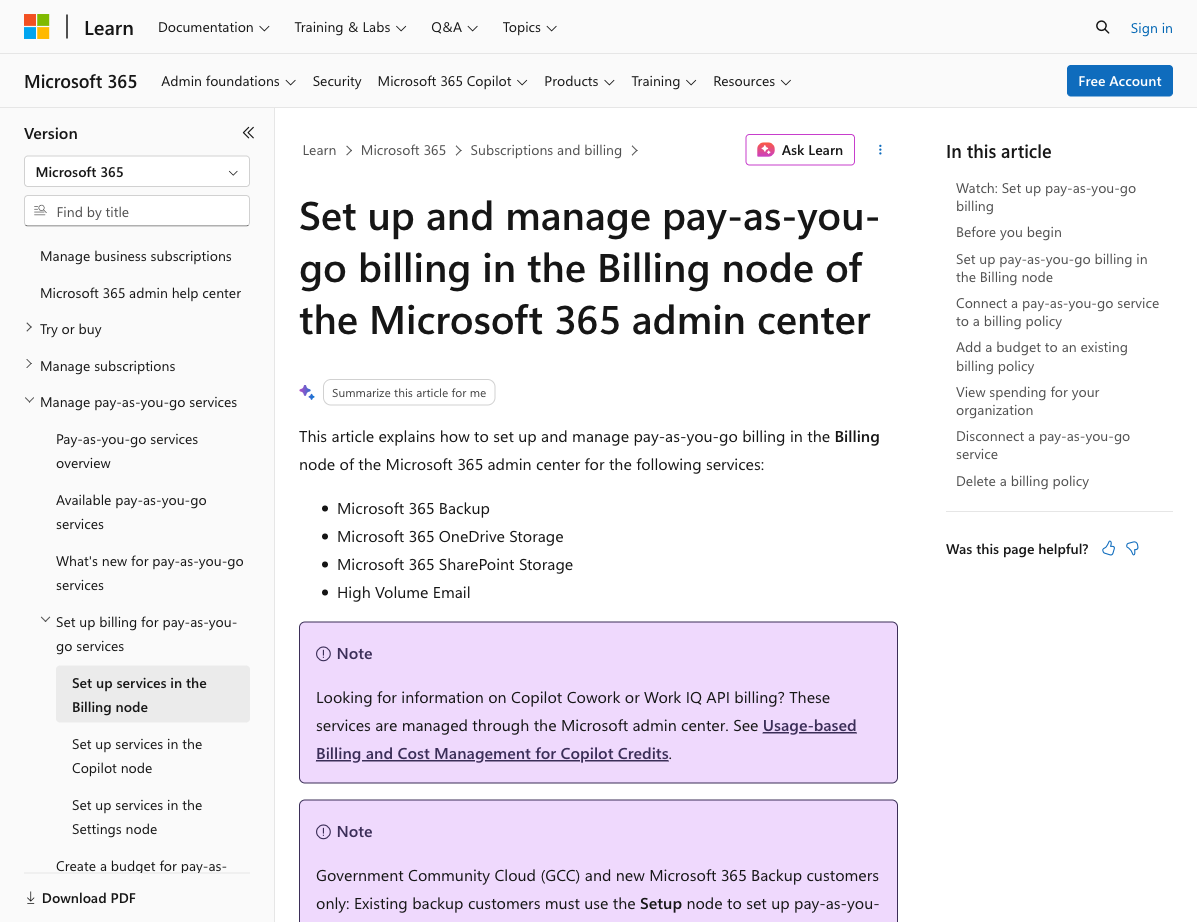Click the Find by title input field

coord(137,211)
